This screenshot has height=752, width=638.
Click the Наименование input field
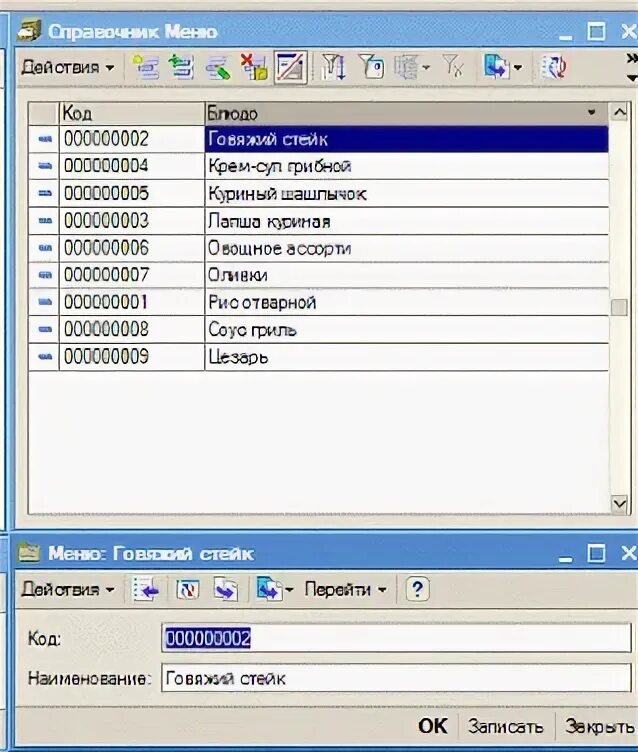pos(396,678)
